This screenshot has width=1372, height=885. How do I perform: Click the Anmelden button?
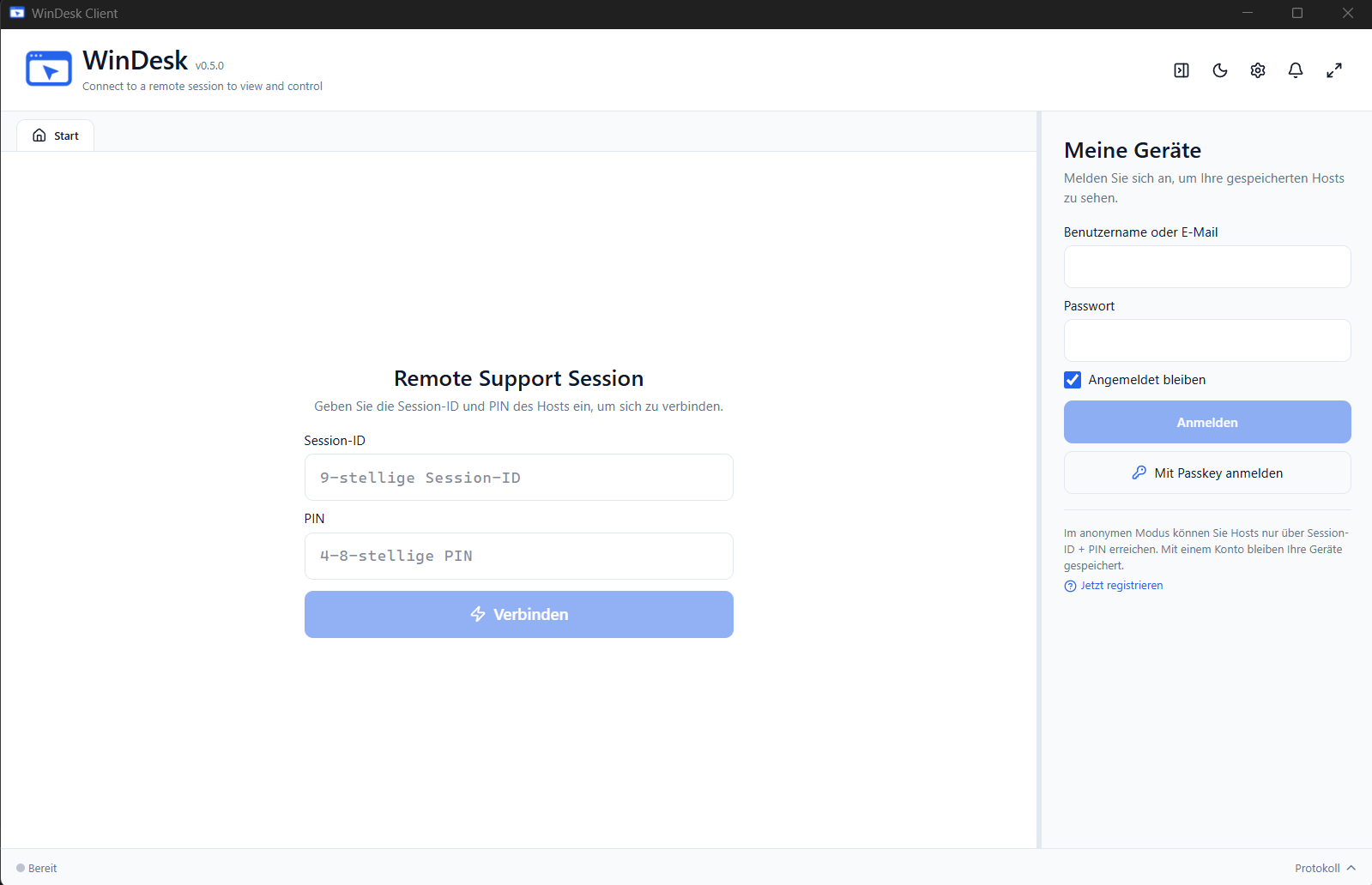[x=1207, y=422]
